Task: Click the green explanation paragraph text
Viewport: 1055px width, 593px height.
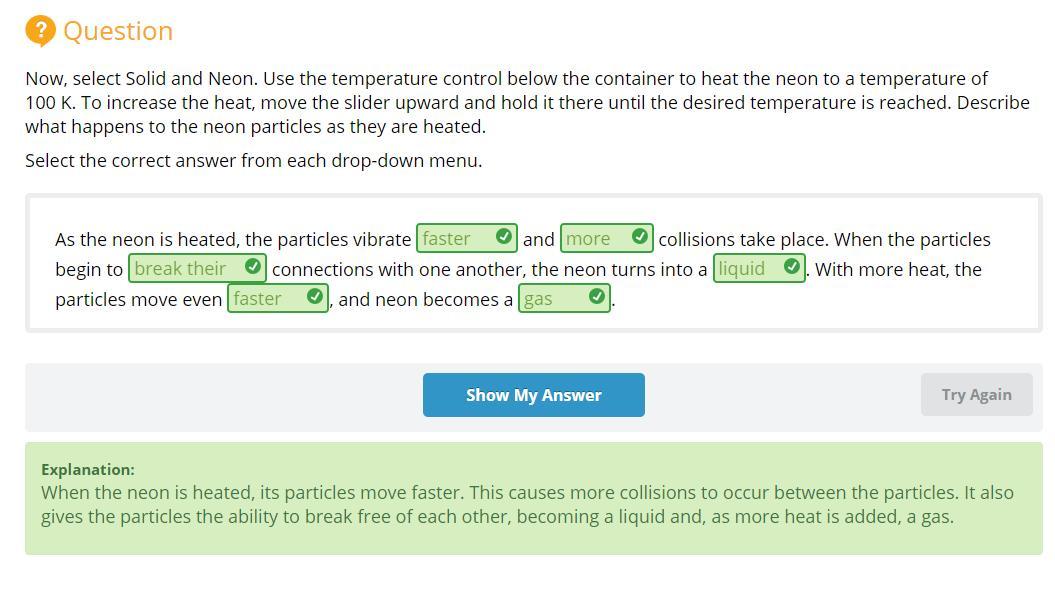Action: coord(527,505)
